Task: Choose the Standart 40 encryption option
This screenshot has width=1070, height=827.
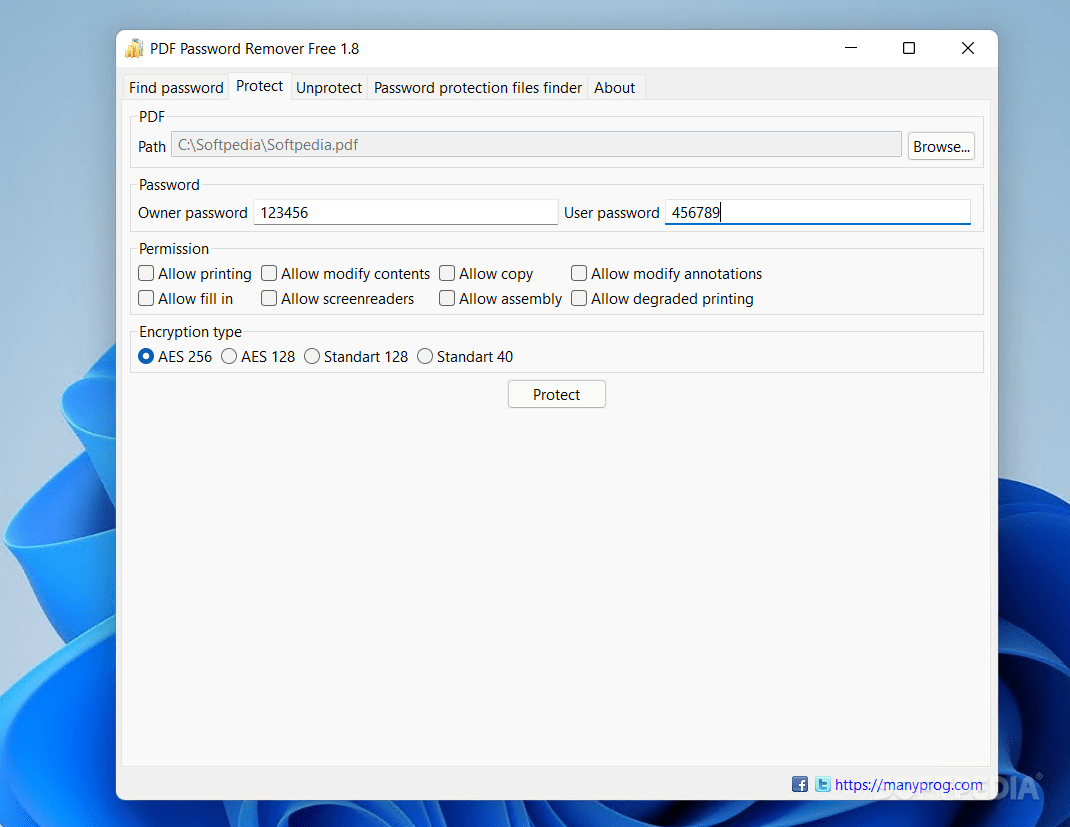Action: click(424, 356)
